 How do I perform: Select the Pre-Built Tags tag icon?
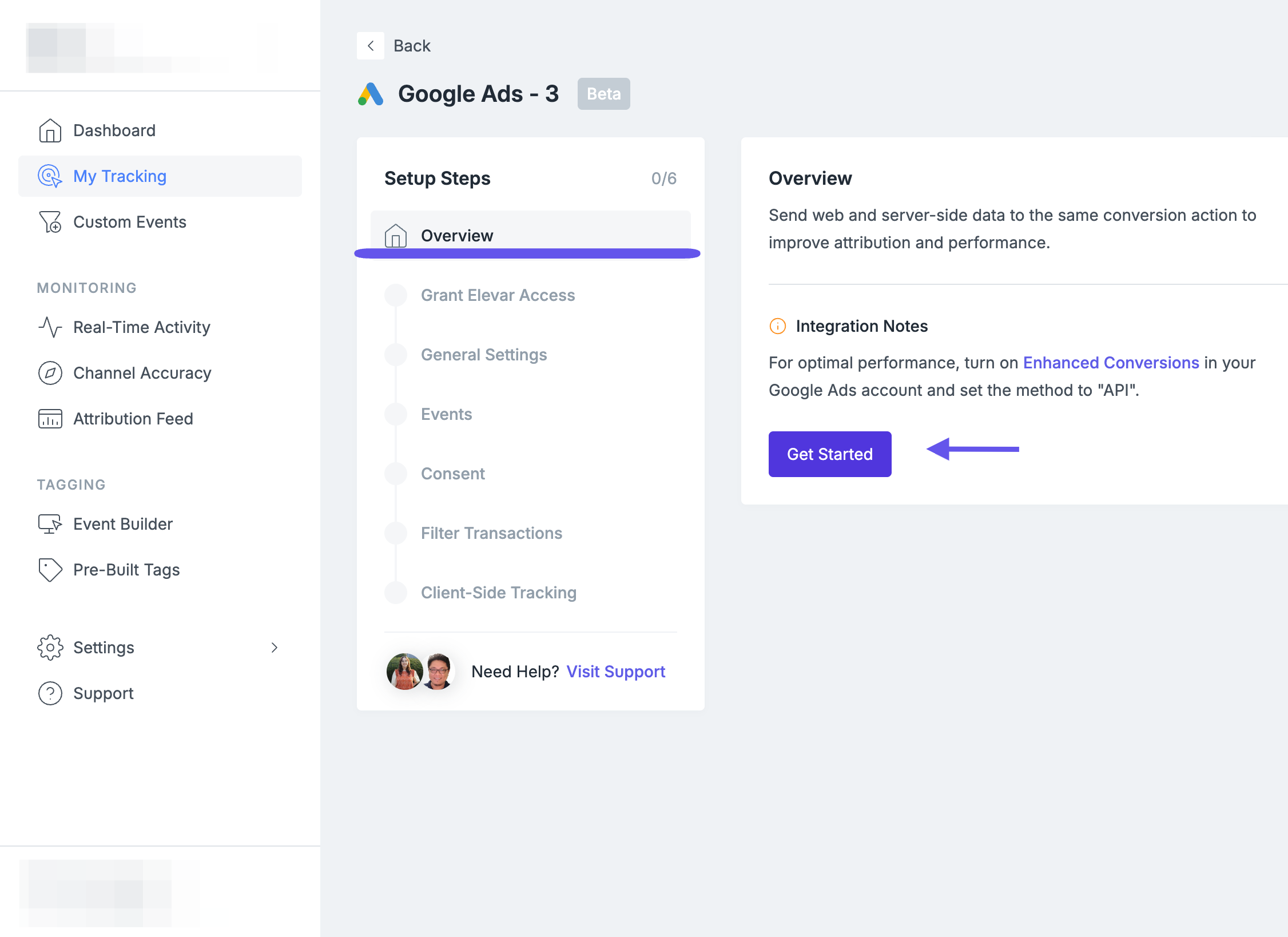click(x=50, y=570)
